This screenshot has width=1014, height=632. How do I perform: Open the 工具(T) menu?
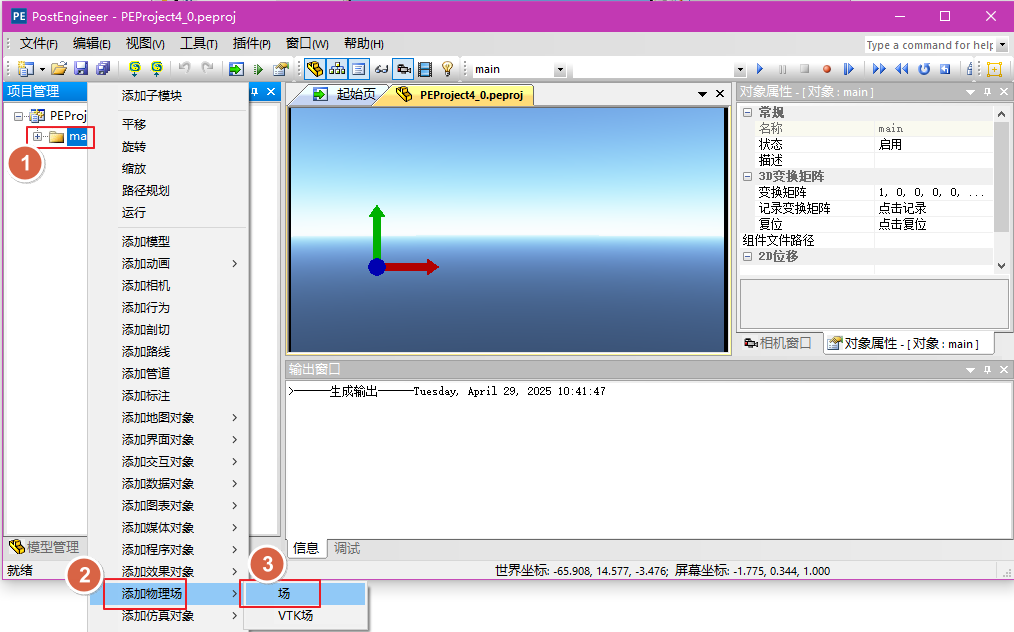click(x=198, y=43)
